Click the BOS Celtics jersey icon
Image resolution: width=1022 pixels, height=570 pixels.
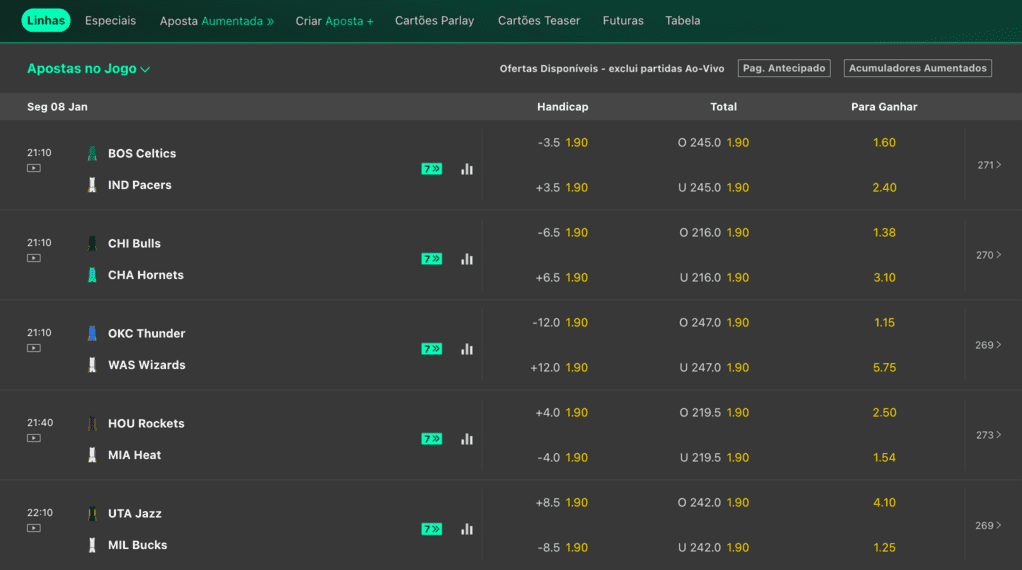pyautogui.click(x=92, y=154)
